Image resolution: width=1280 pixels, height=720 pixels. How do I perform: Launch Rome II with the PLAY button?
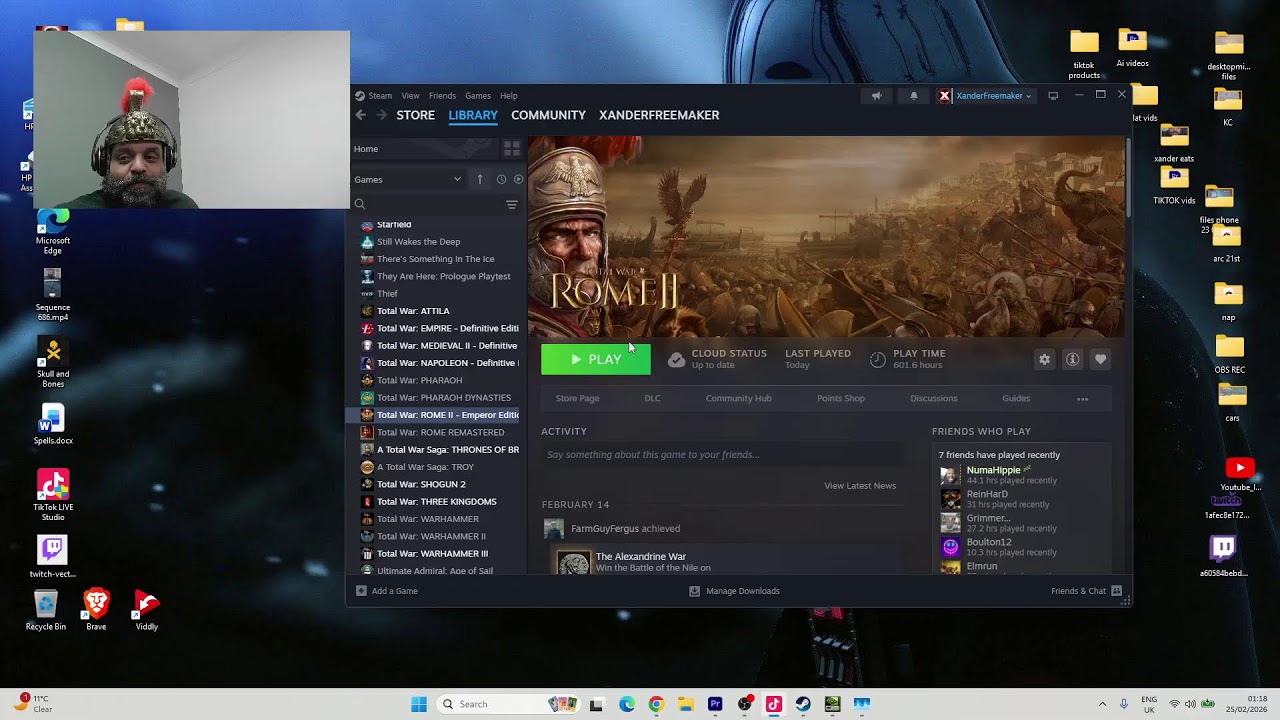coord(596,359)
